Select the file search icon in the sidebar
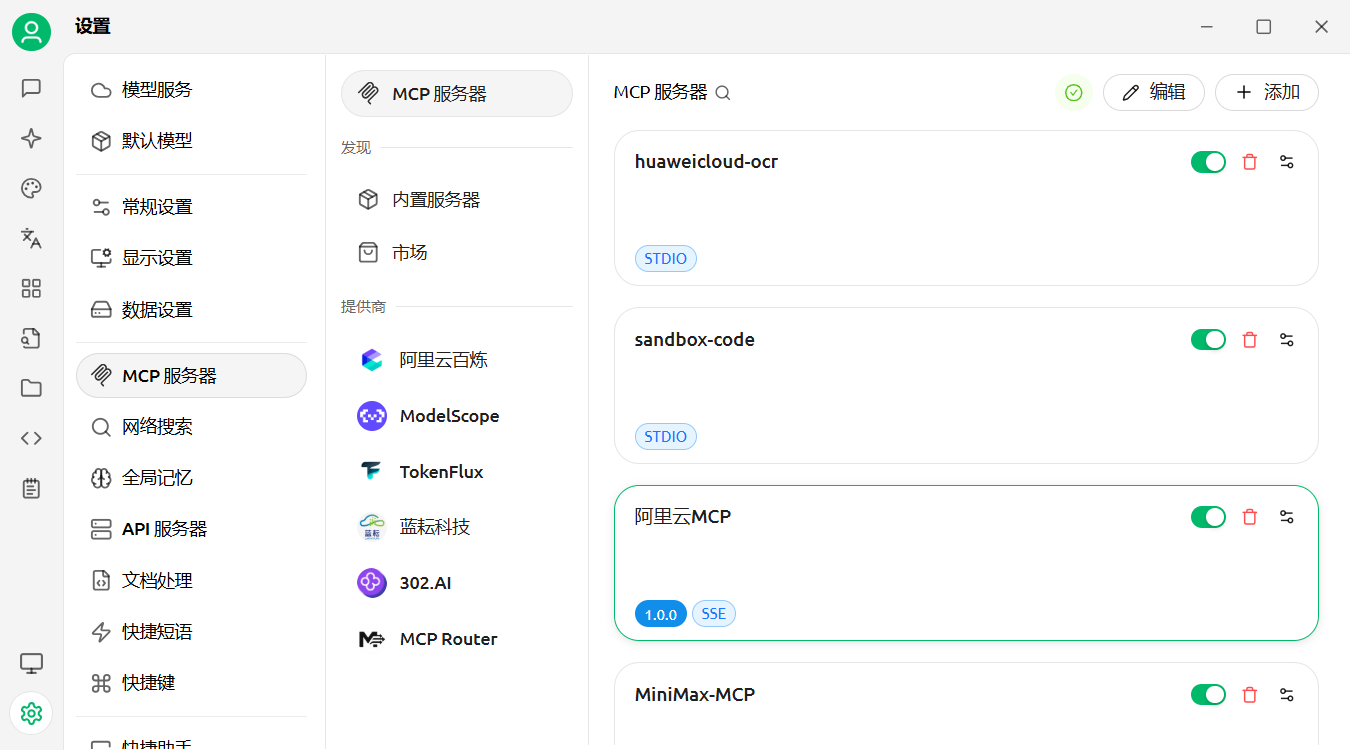The height and width of the screenshot is (750, 1350). coord(31,338)
